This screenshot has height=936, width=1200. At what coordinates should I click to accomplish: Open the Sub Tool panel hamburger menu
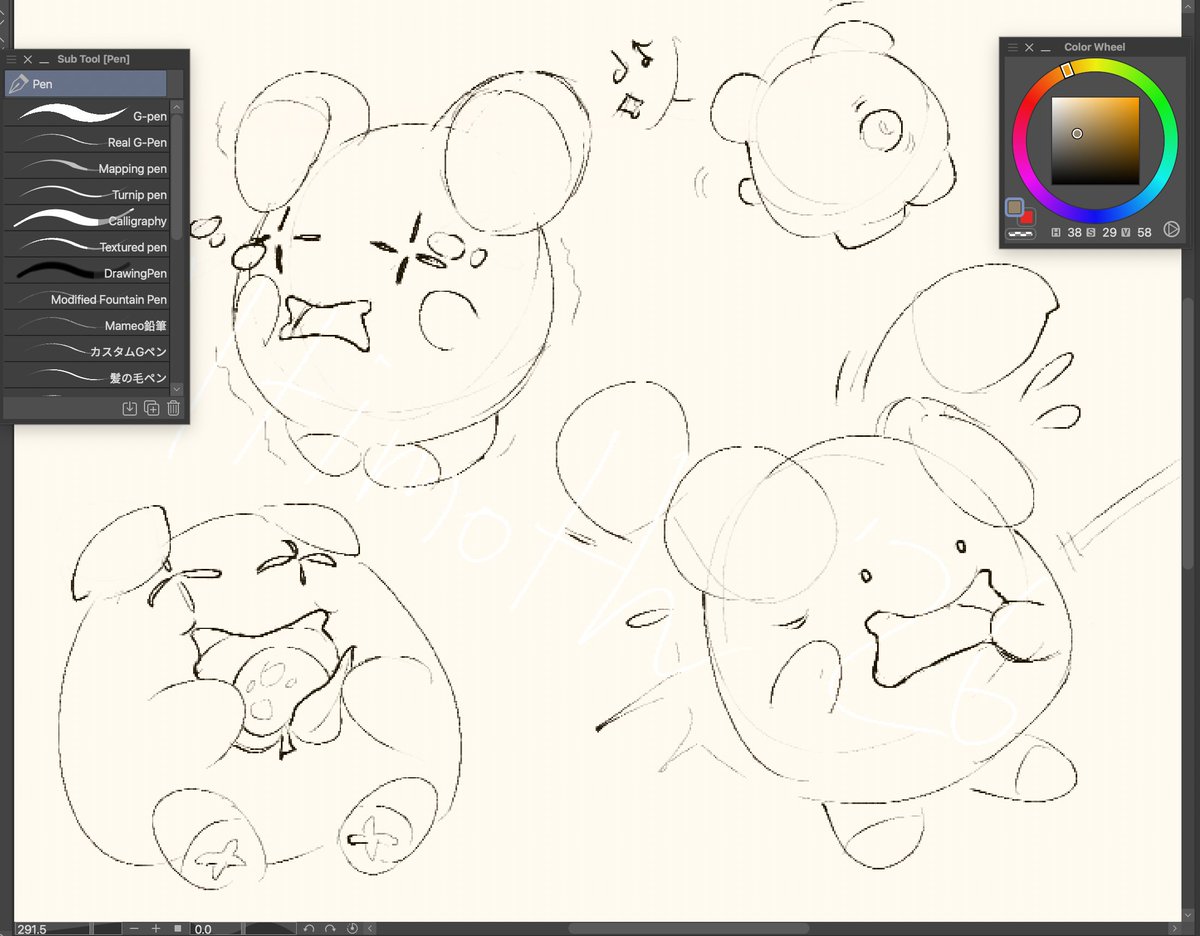pos(12,59)
